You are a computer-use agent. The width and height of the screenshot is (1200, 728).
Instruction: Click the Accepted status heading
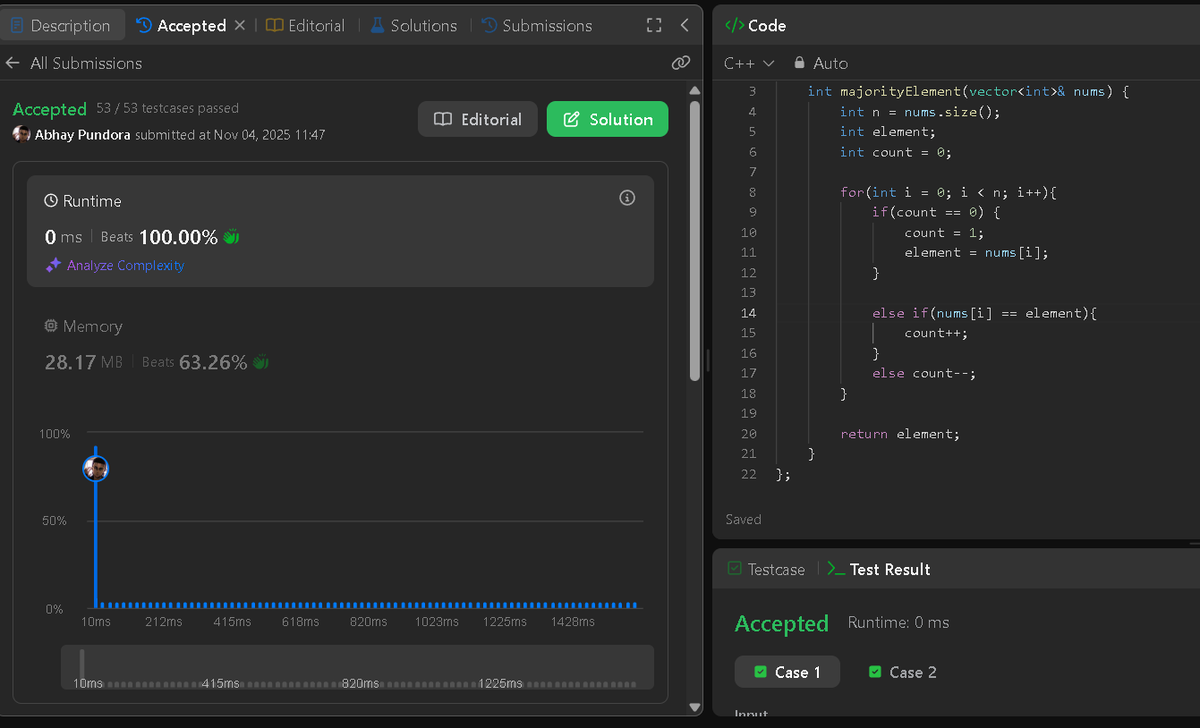pyautogui.click(x=50, y=109)
